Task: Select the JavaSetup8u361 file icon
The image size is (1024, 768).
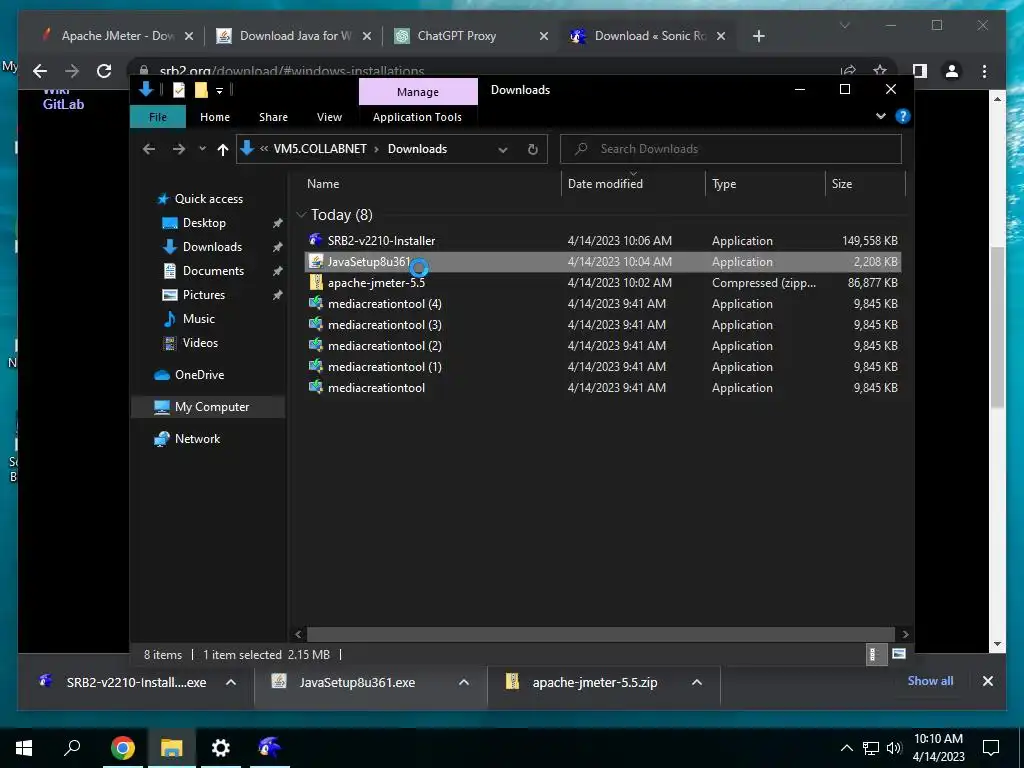Action: [x=316, y=261]
